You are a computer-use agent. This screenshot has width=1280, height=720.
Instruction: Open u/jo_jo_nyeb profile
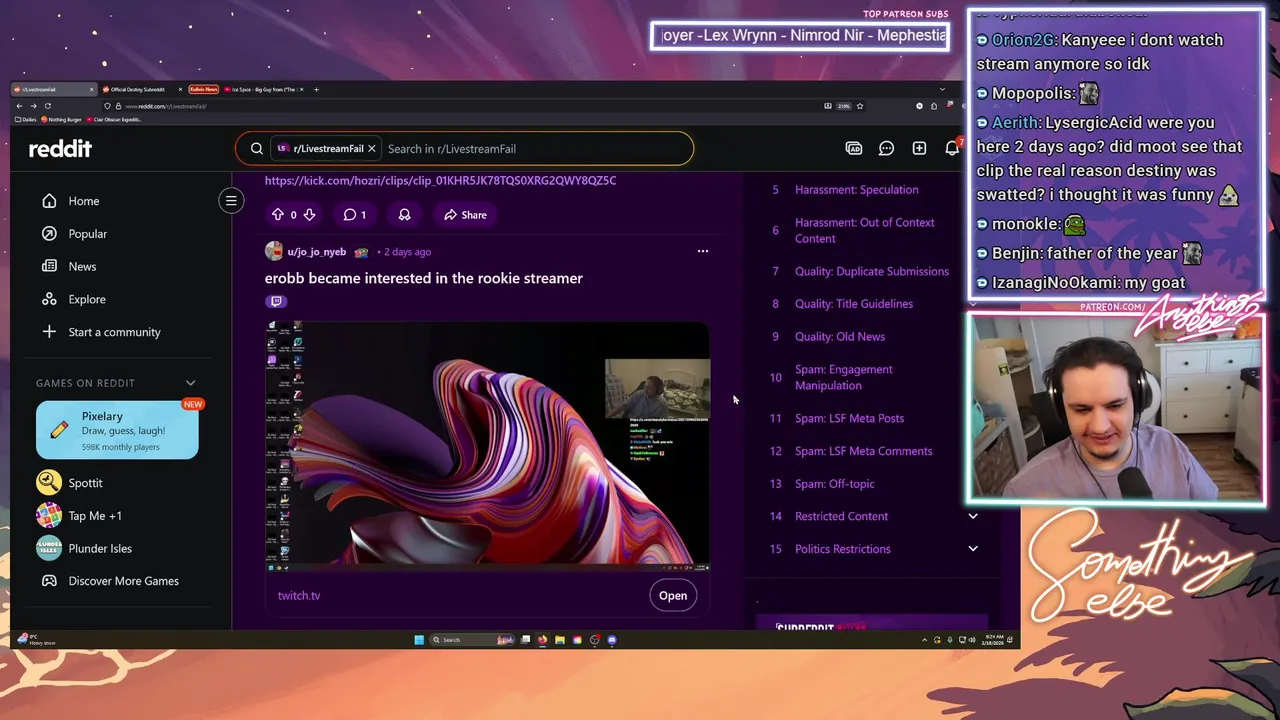coord(316,252)
